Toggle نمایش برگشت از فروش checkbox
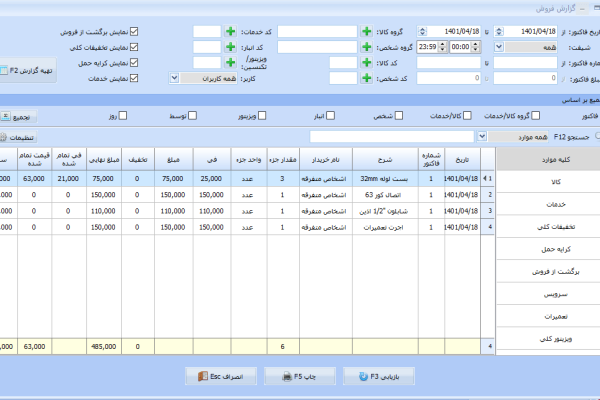 tap(134, 32)
